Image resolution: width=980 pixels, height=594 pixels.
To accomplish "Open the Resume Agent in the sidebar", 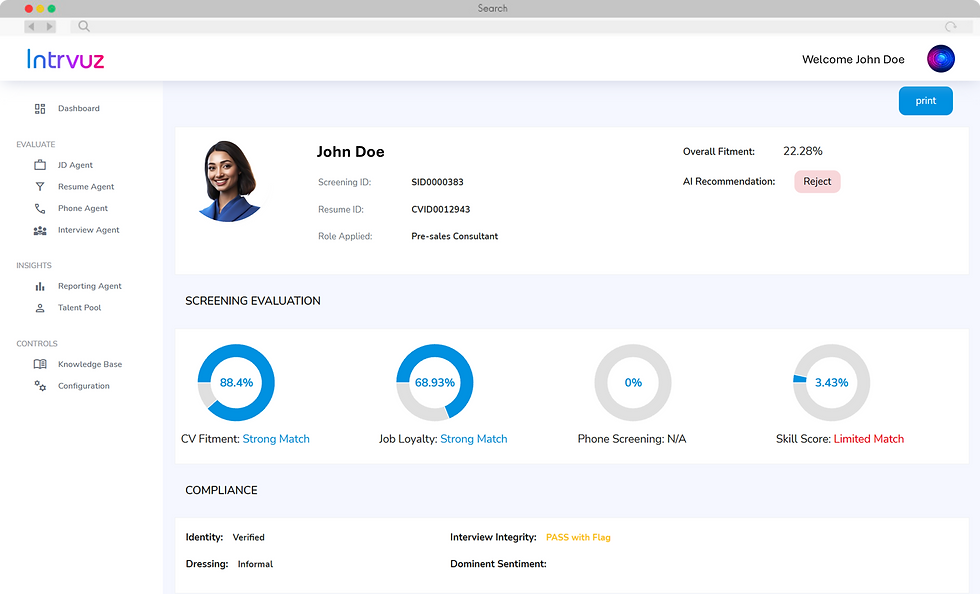I will point(40,187).
